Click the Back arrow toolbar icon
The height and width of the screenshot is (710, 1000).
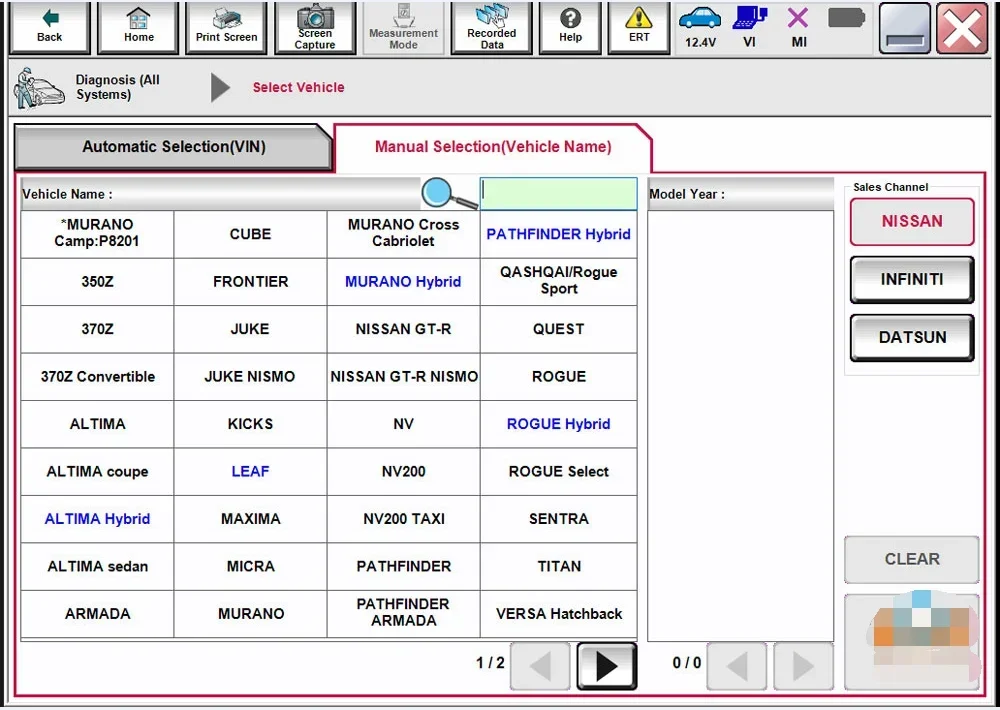pyautogui.click(x=49, y=27)
